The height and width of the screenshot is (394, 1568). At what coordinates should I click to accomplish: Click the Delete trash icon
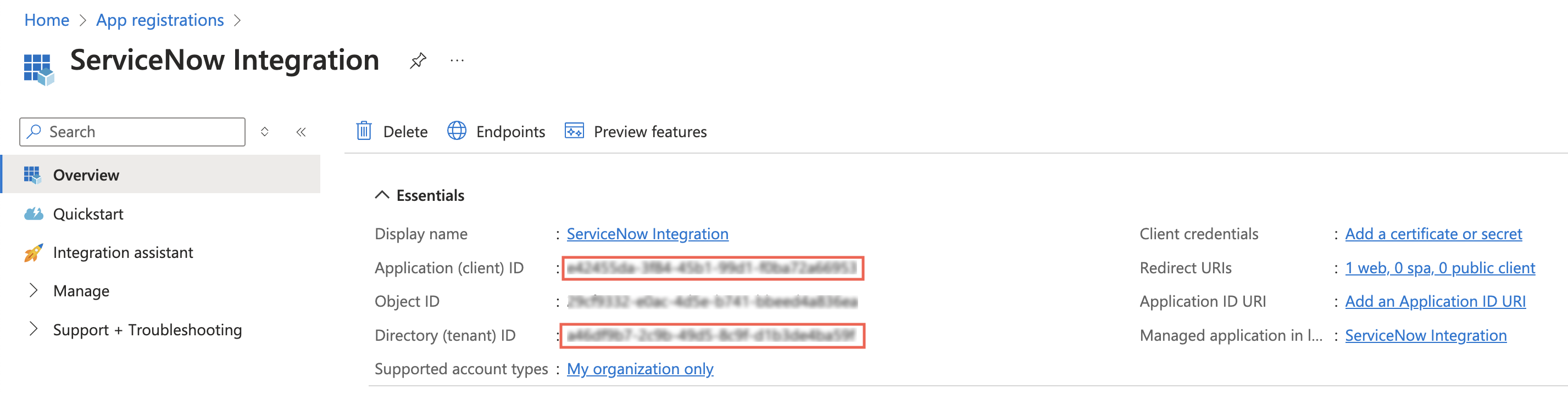pos(364,131)
